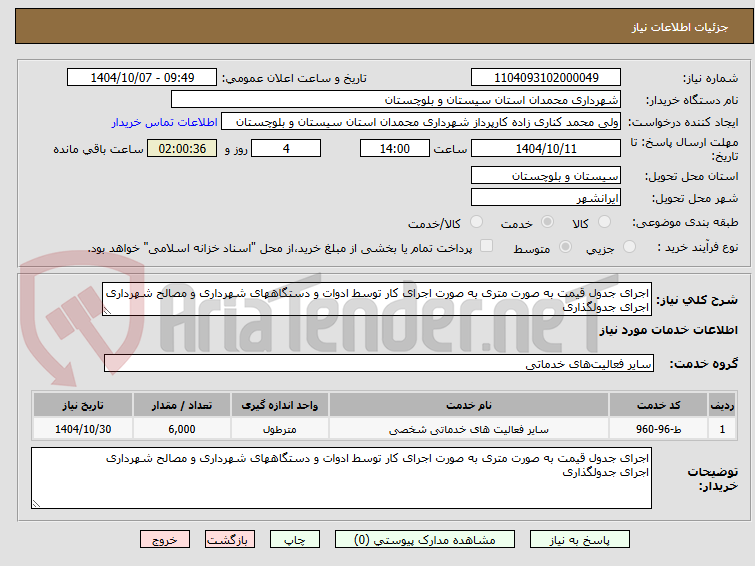755x566 pixels.
Task: Select the خدمت radio button
Action: click(x=547, y=222)
